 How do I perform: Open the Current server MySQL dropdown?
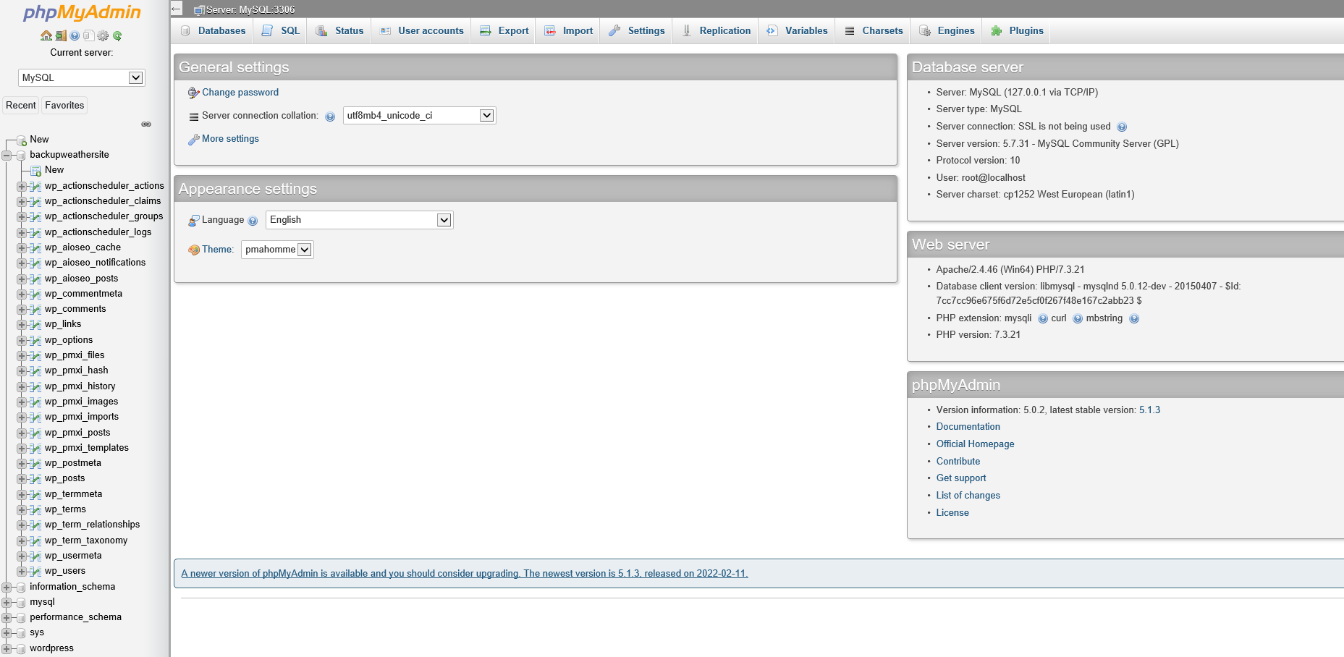pos(82,78)
